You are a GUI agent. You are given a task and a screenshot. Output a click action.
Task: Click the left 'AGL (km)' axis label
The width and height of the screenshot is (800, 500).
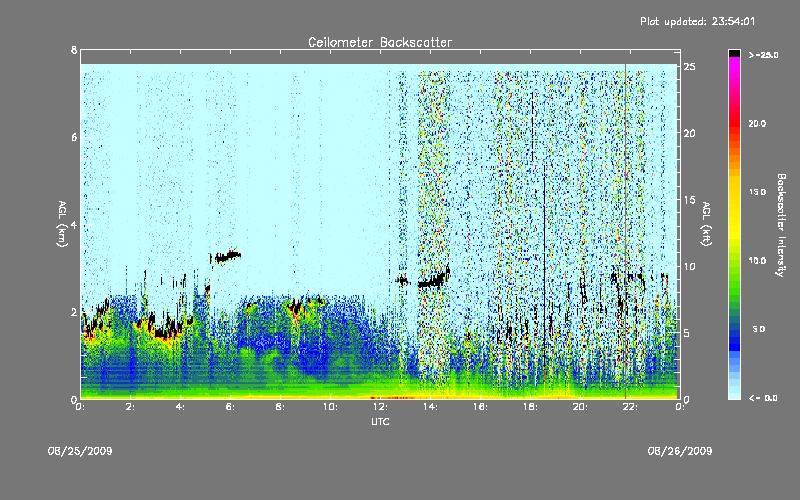click(62, 224)
